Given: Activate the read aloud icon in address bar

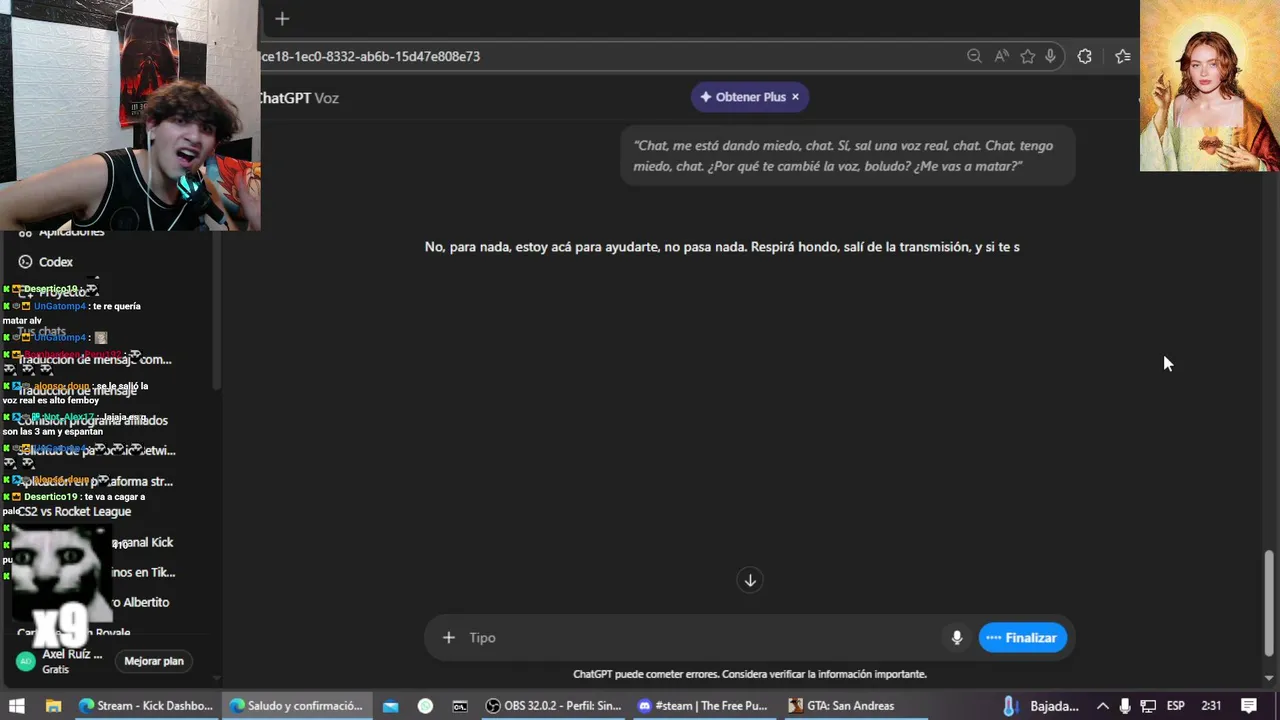Looking at the screenshot, I should pyautogui.click(x=1001, y=56).
